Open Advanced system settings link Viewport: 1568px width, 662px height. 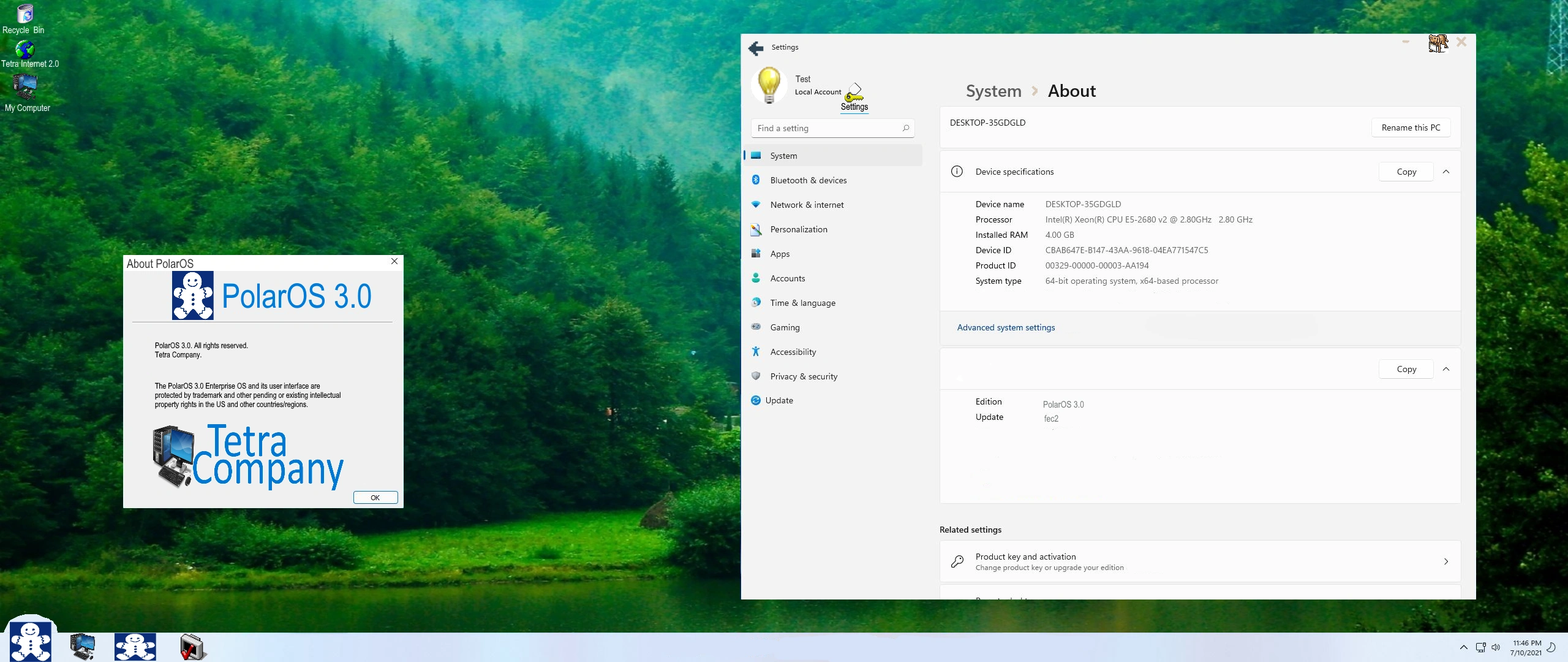click(1006, 327)
